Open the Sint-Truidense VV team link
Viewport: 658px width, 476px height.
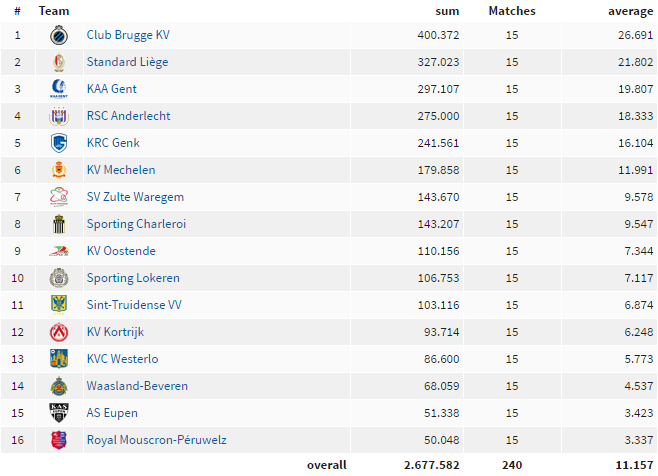[x=134, y=305]
